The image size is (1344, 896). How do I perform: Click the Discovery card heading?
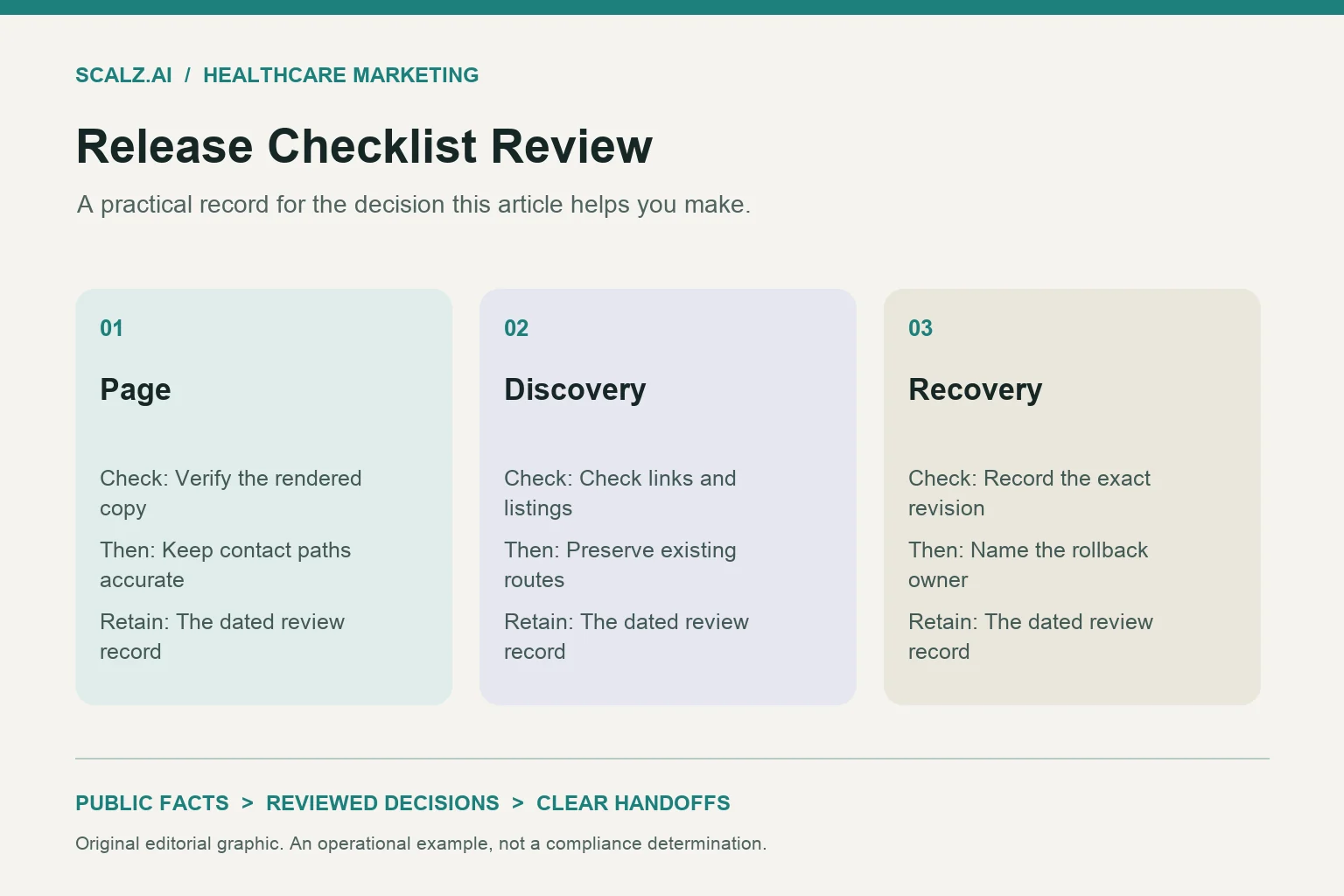[575, 389]
